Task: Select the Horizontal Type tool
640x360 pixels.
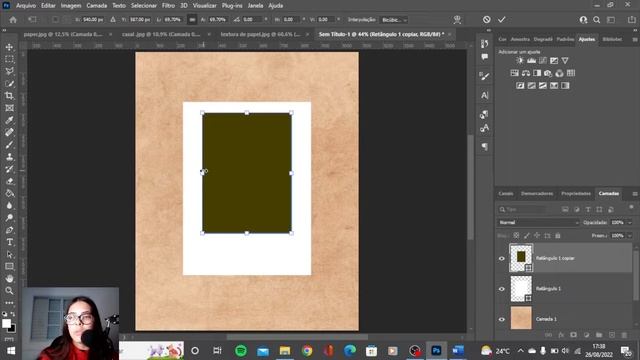Action: coord(9,242)
